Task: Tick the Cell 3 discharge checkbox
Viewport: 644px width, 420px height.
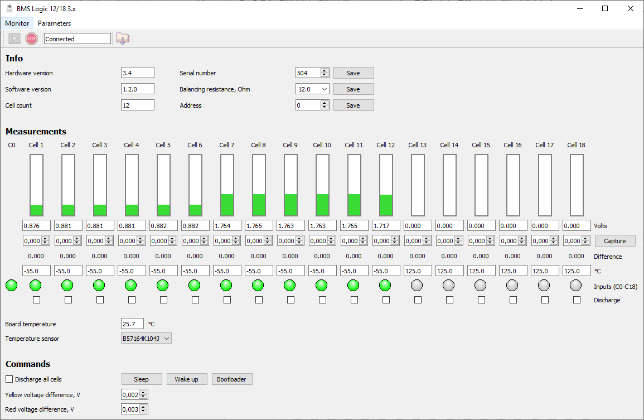Action: (100, 300)
